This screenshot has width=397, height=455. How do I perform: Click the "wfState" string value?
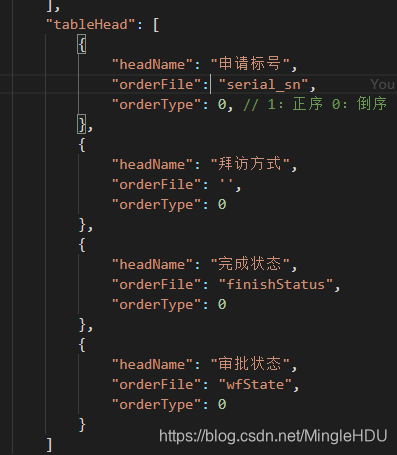[255, 385]
